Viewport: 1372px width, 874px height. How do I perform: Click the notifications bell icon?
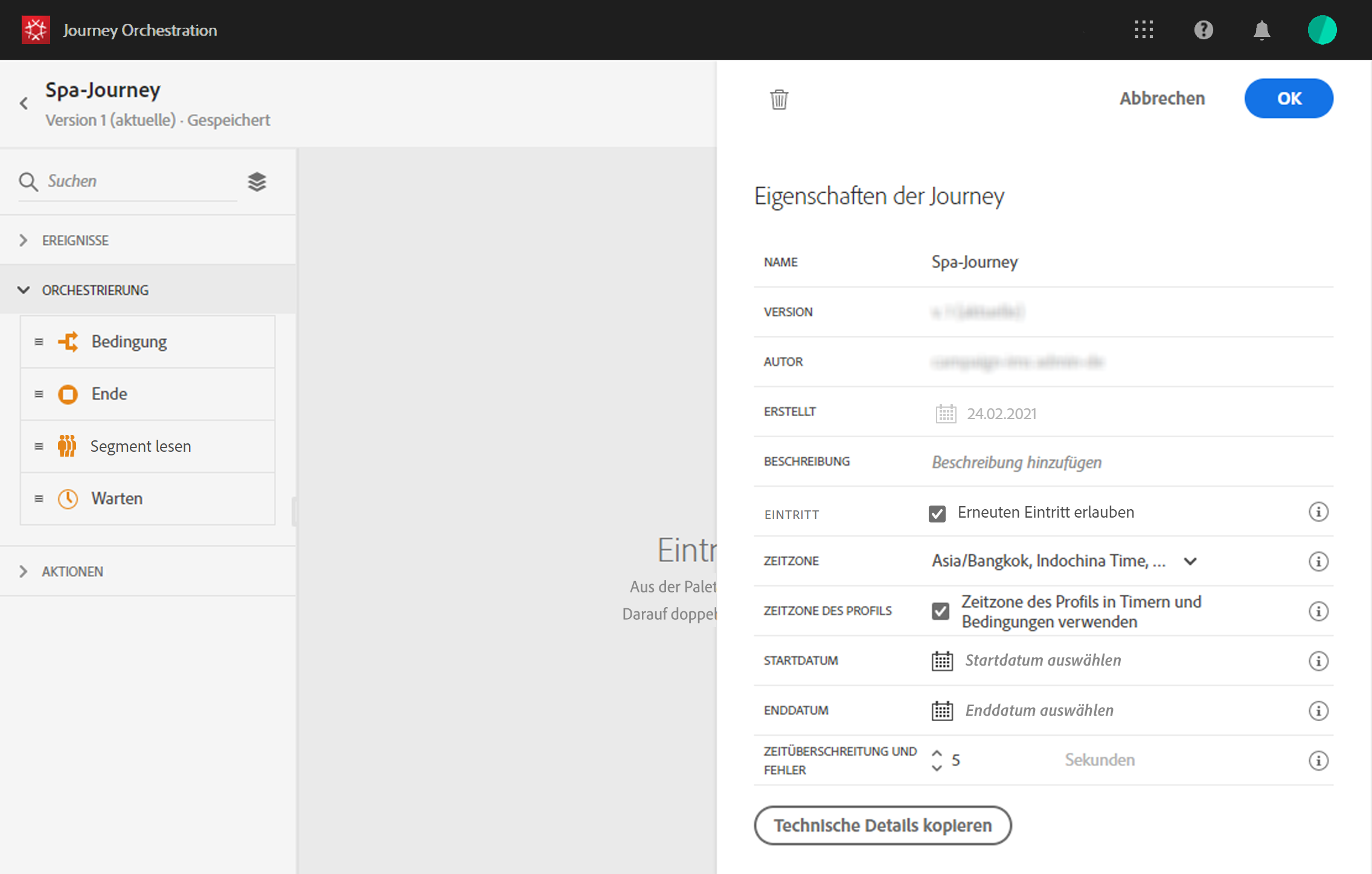pos(1261,30)
